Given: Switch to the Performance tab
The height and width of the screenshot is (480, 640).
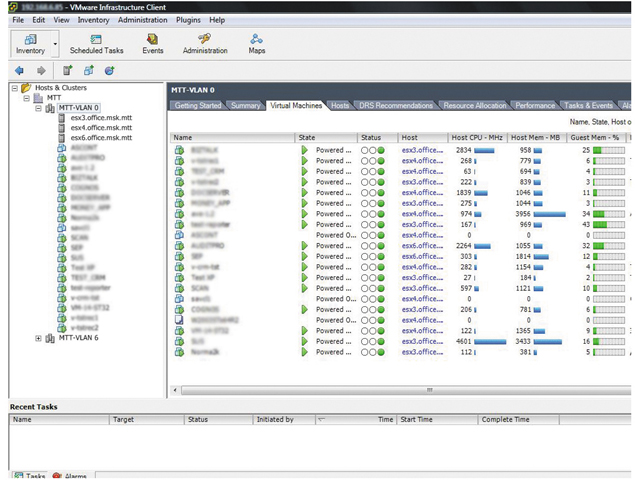Looking at the screenshot, I should (x=535, y=105).
